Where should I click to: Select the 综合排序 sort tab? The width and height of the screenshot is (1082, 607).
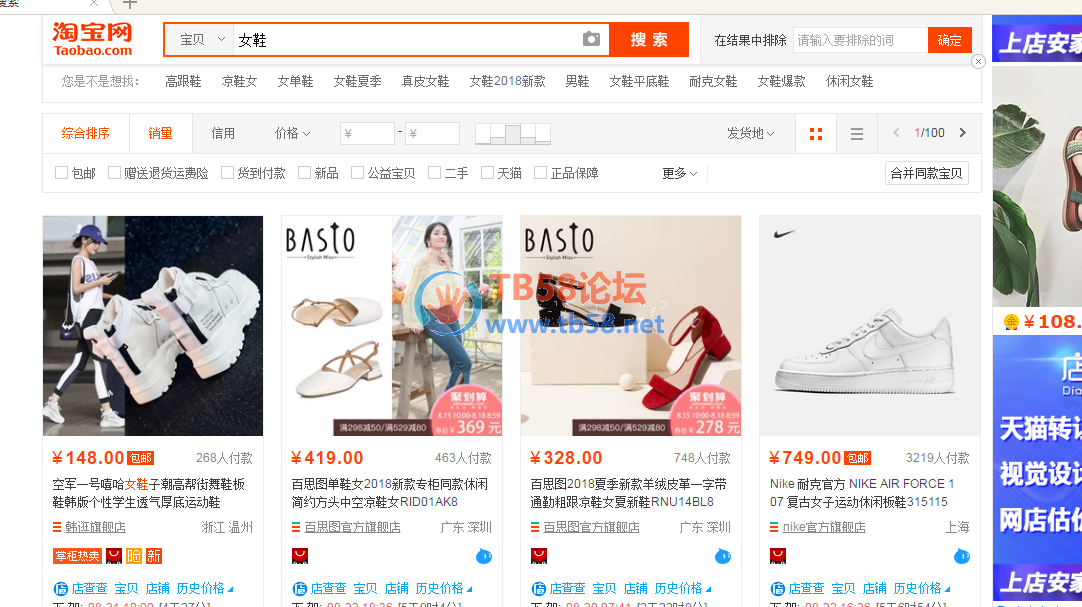pyautogui.click(x=86, y=133)
